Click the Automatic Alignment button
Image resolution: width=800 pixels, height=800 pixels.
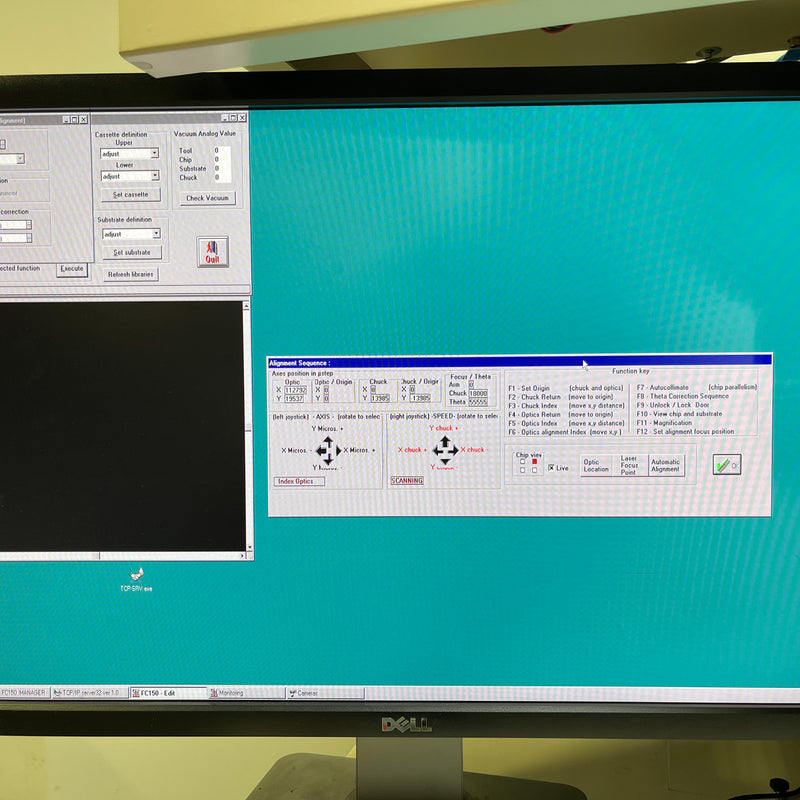point(666,466)
